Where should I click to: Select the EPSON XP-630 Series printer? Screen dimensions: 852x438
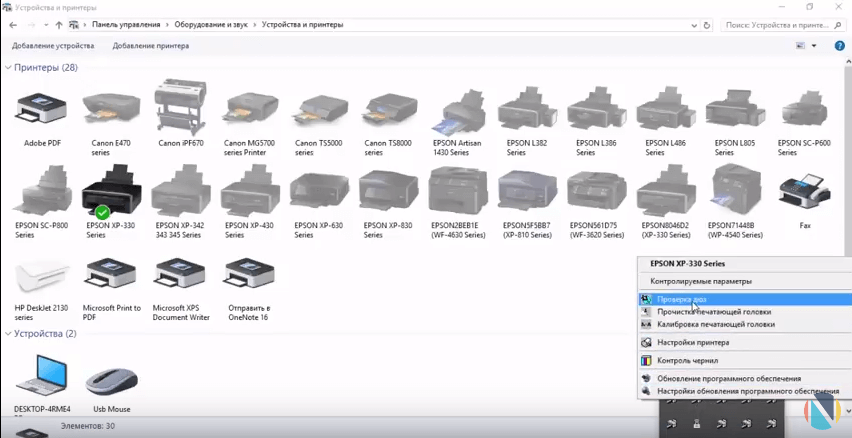[319, 191]
